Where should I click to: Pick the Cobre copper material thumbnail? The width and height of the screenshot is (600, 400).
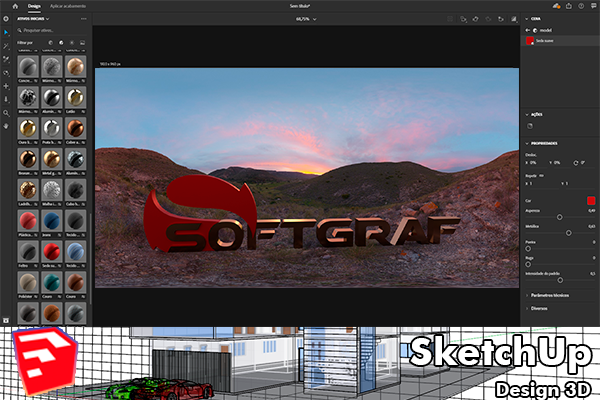click(75, 128)
